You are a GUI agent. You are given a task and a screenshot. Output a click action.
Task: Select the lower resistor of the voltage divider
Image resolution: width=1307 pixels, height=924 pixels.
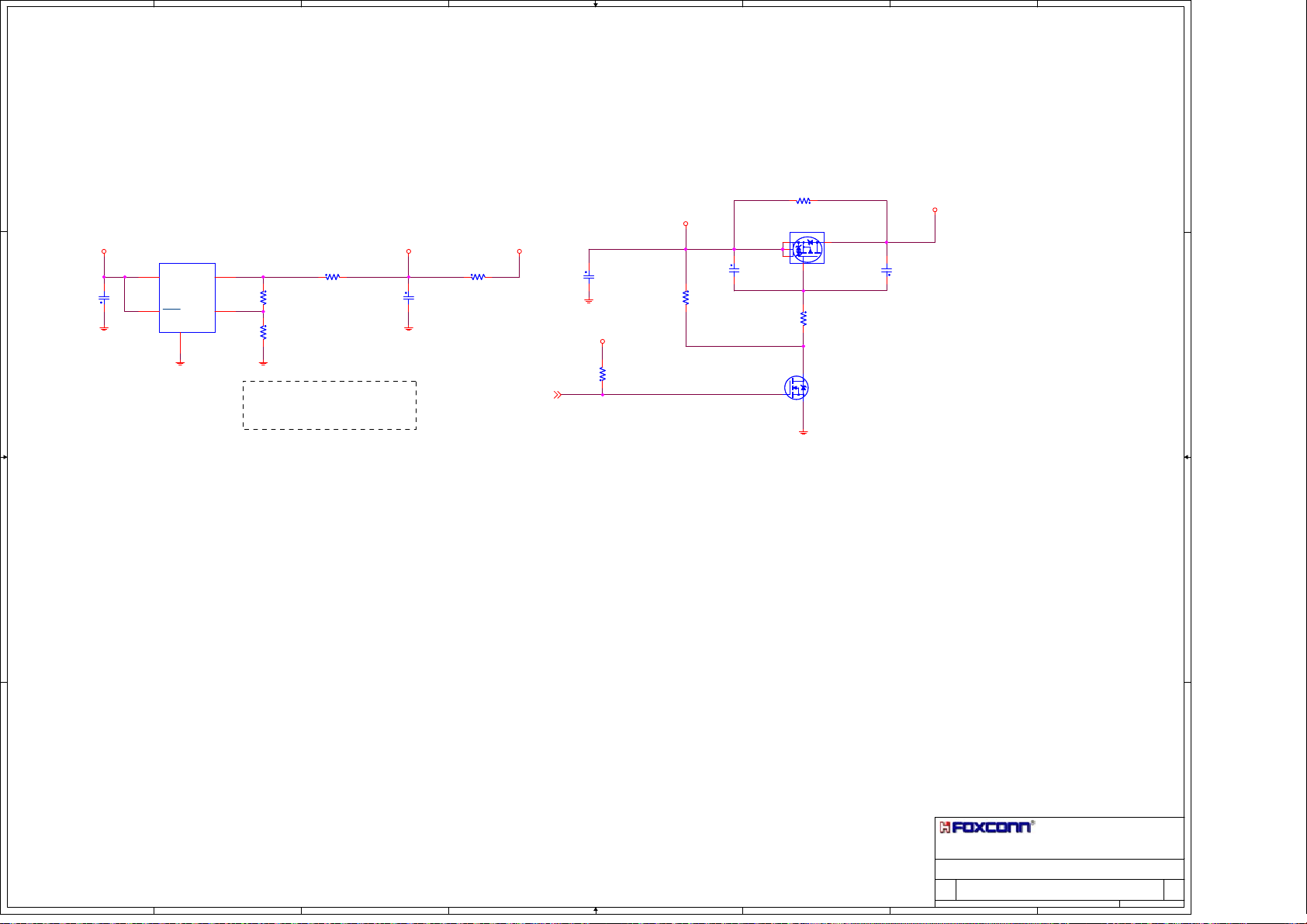click(x=264, y=332)
